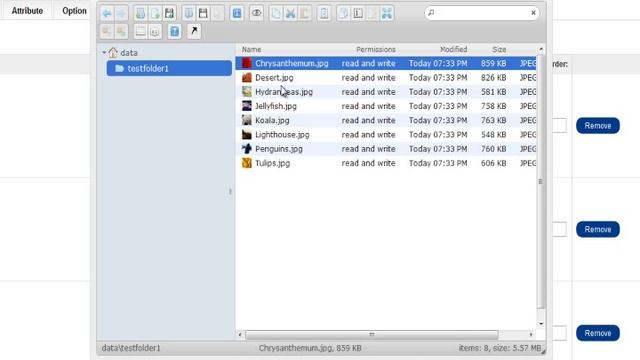Click the Koala.jpg thumbnail icon

(247, 120)
